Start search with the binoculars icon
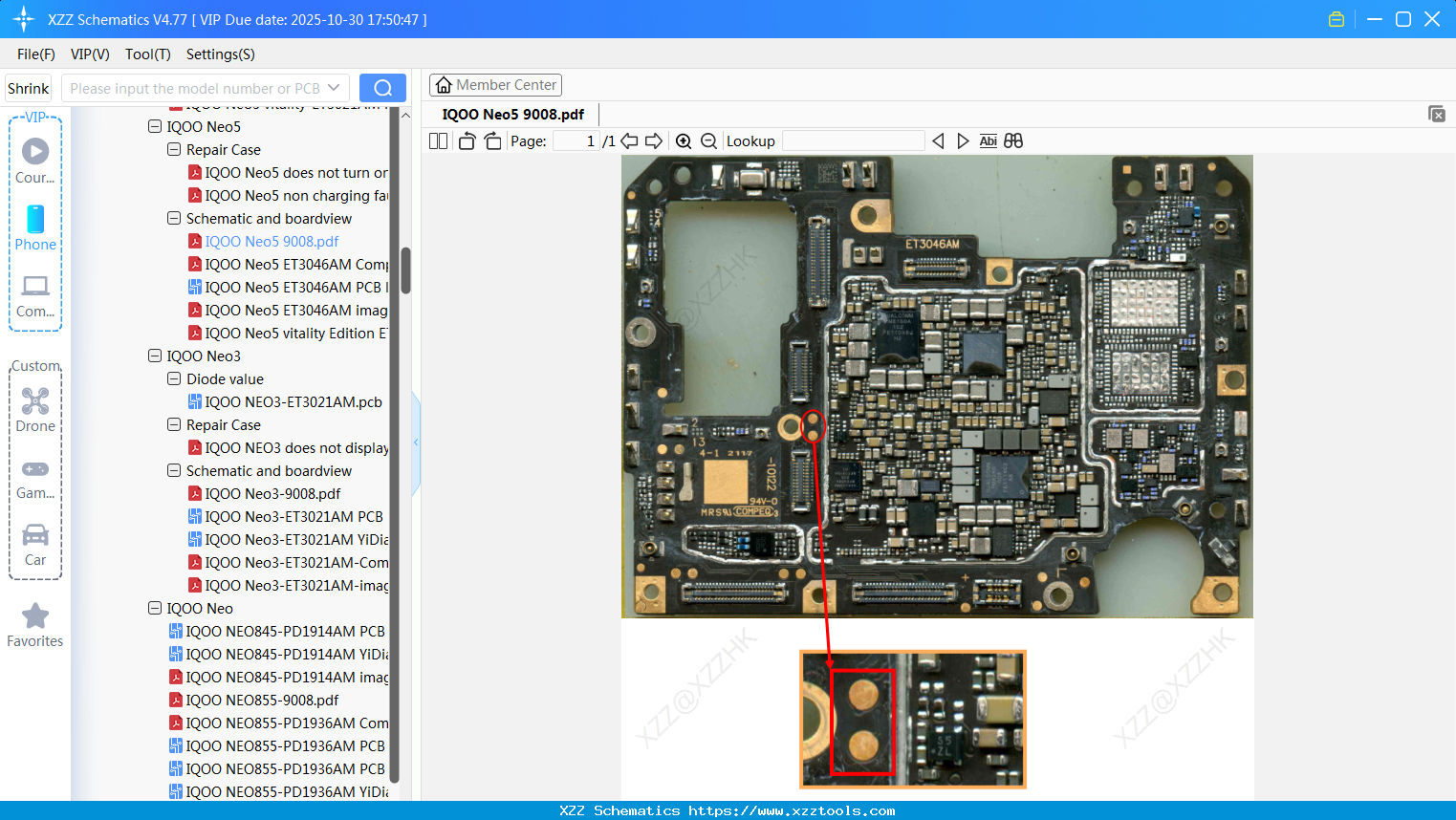 (x=1013, y=141)
